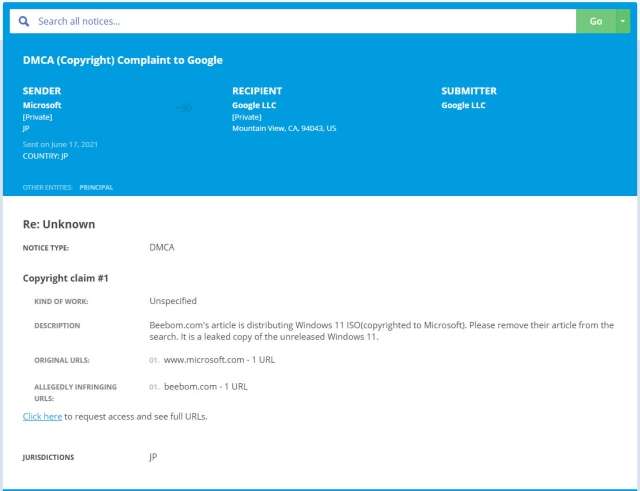
Task: Click the Beebom.com description text
Action: click(x=382, y=331)
